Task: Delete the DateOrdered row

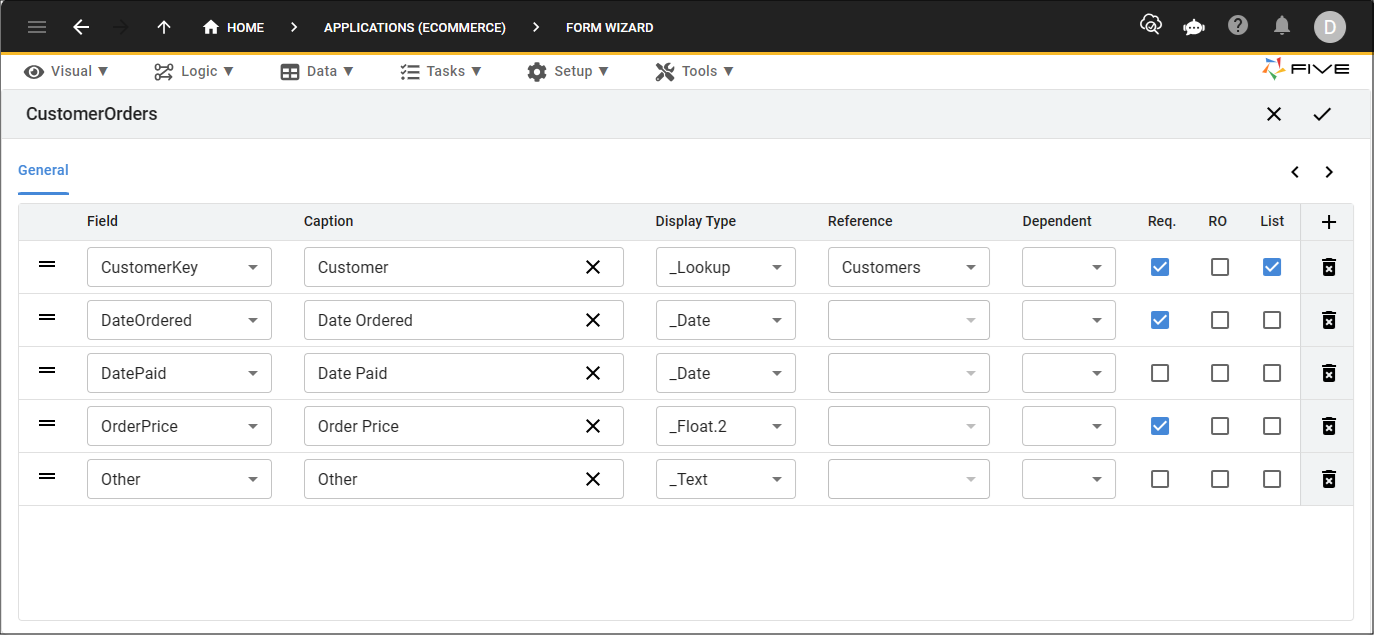Action: (x=1328, y=320)
